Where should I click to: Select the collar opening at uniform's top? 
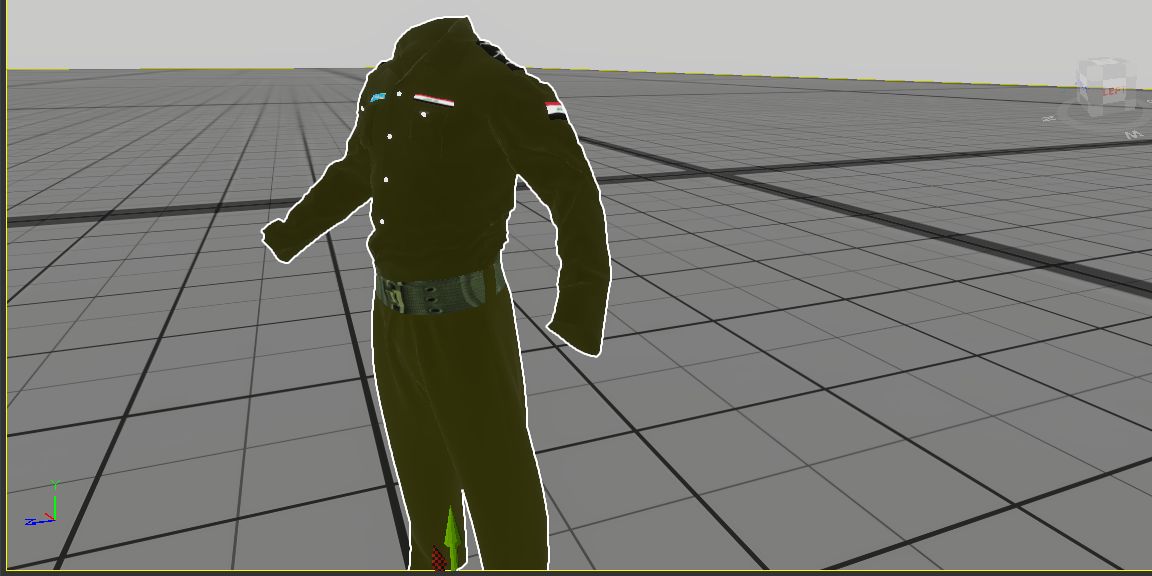(x=435, y=30)
